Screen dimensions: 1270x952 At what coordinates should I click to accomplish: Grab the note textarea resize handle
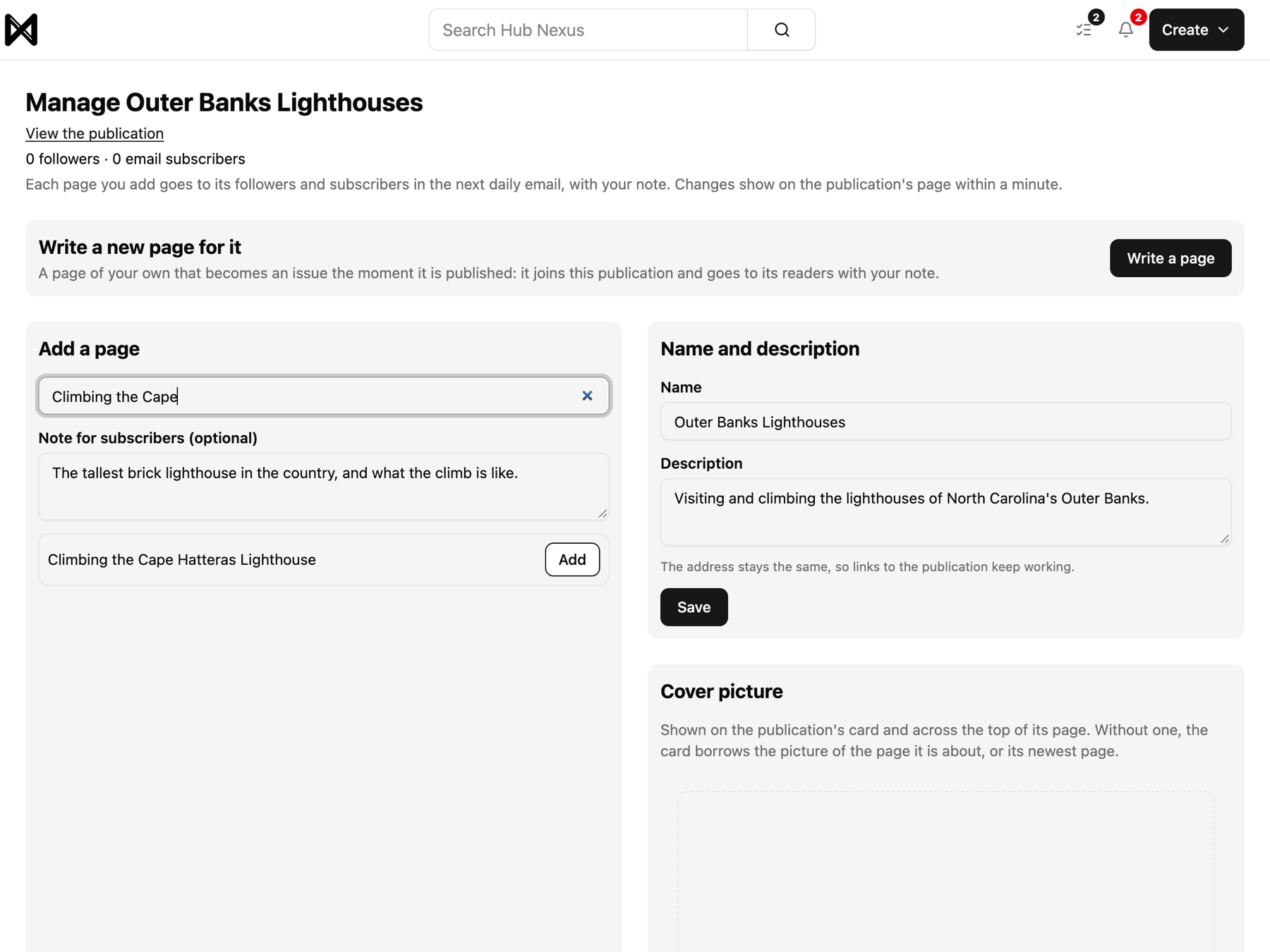pos(603,513)
